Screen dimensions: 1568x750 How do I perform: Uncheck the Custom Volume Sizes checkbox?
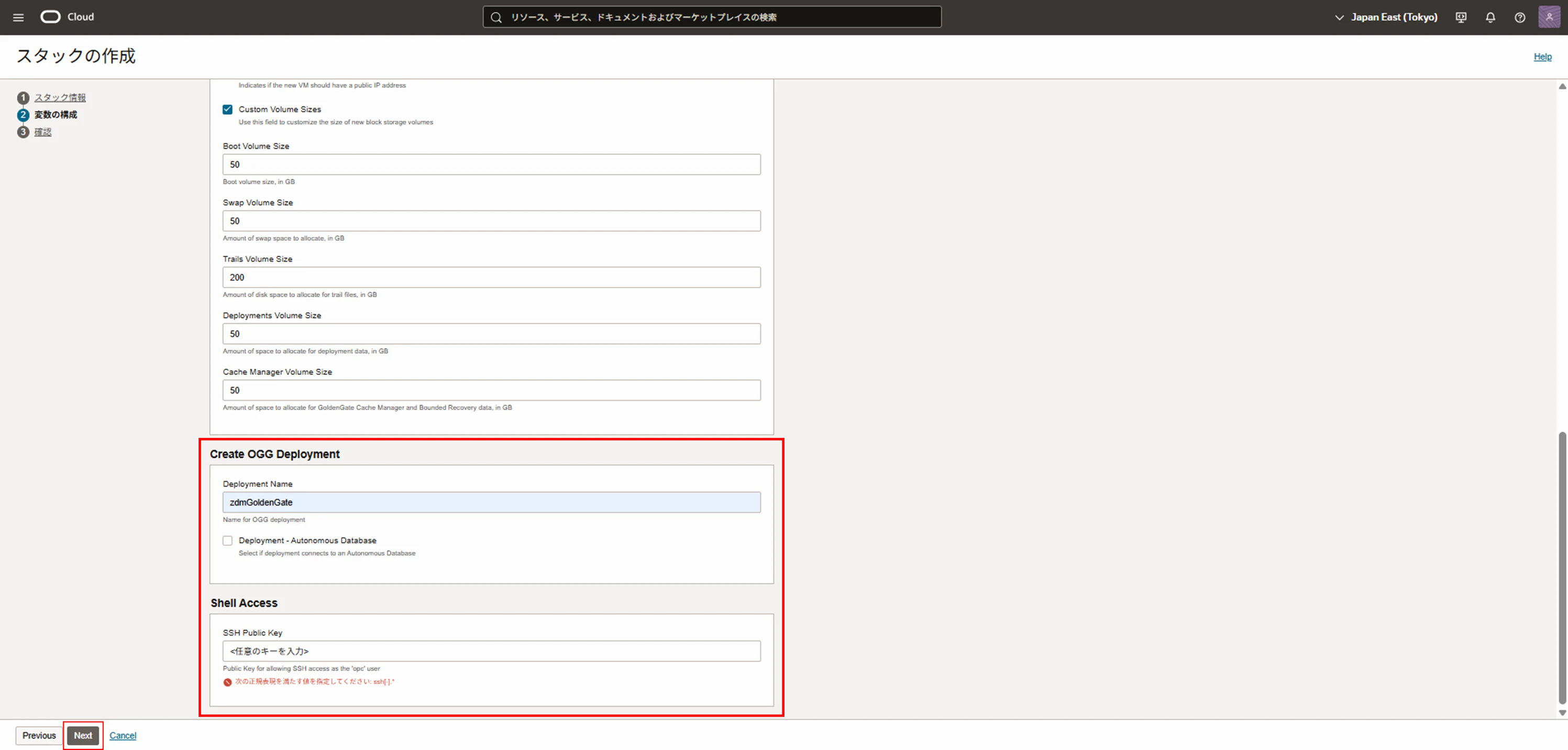coord(228,109)
